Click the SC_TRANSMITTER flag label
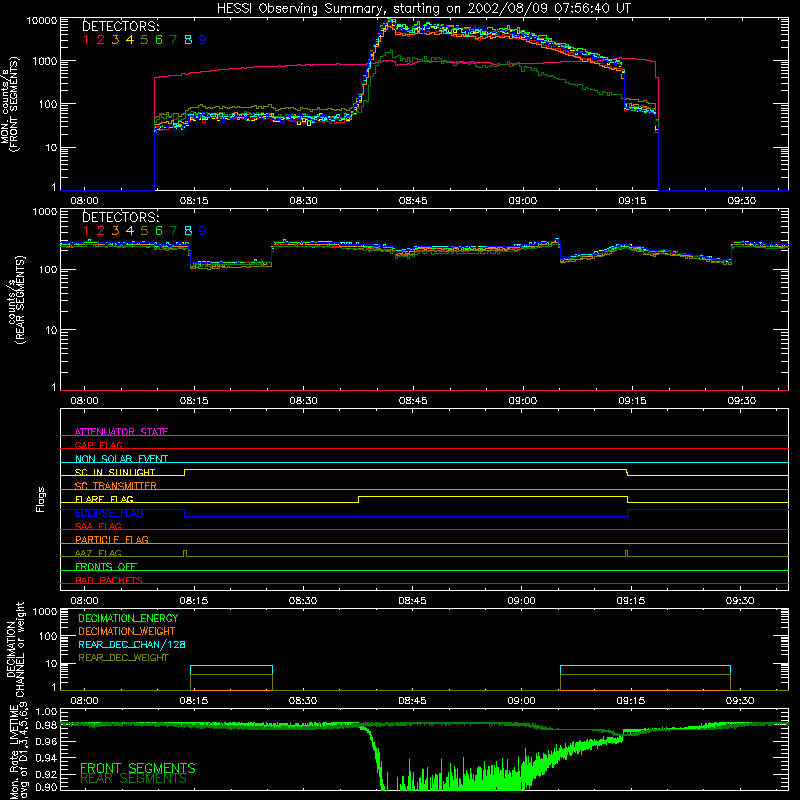Viewport: 800px width, 800px height. tap(116, 486)
